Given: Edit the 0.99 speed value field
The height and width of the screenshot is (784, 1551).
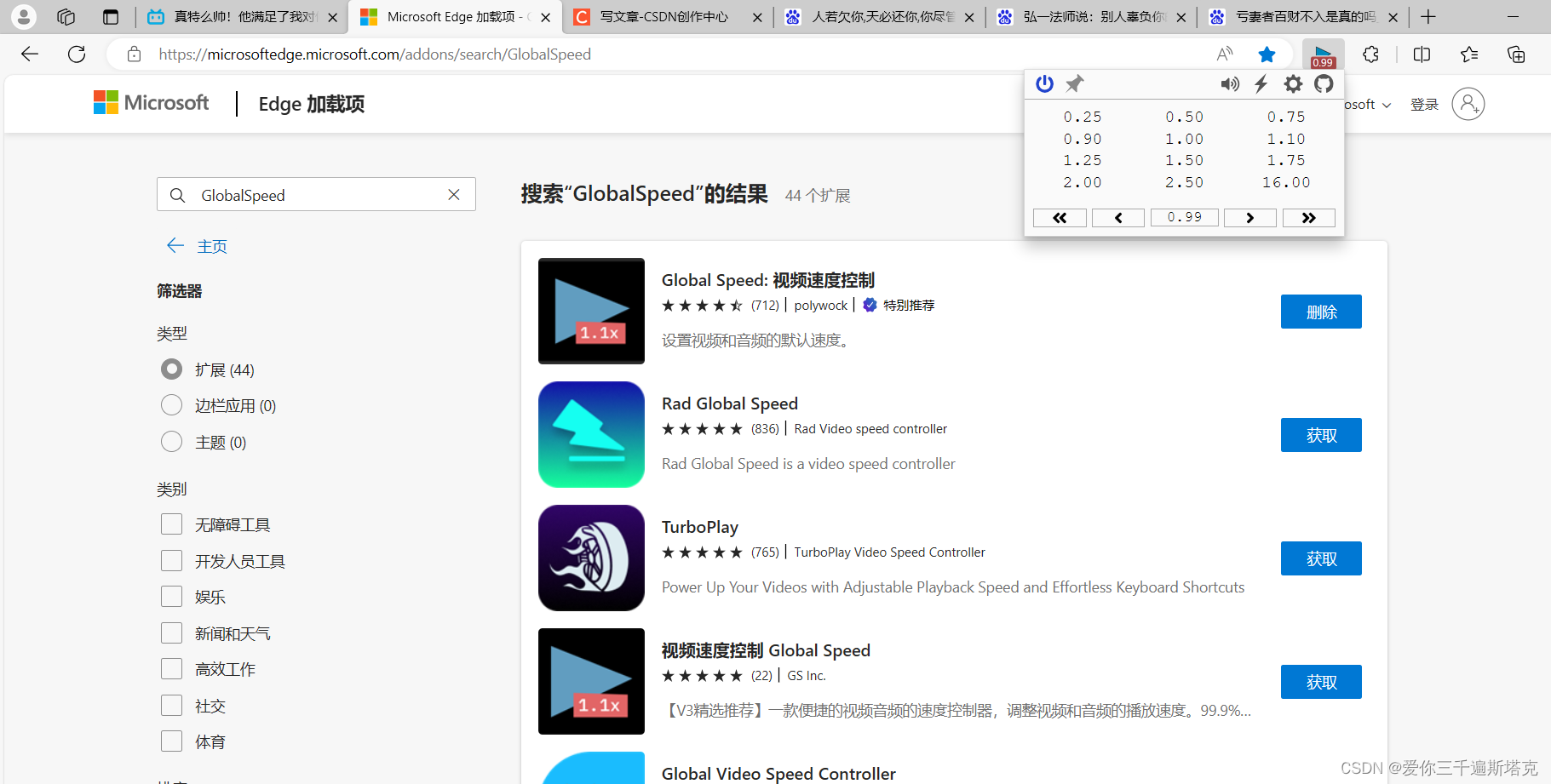Looking at the screenshot, I should (1185, 217).
